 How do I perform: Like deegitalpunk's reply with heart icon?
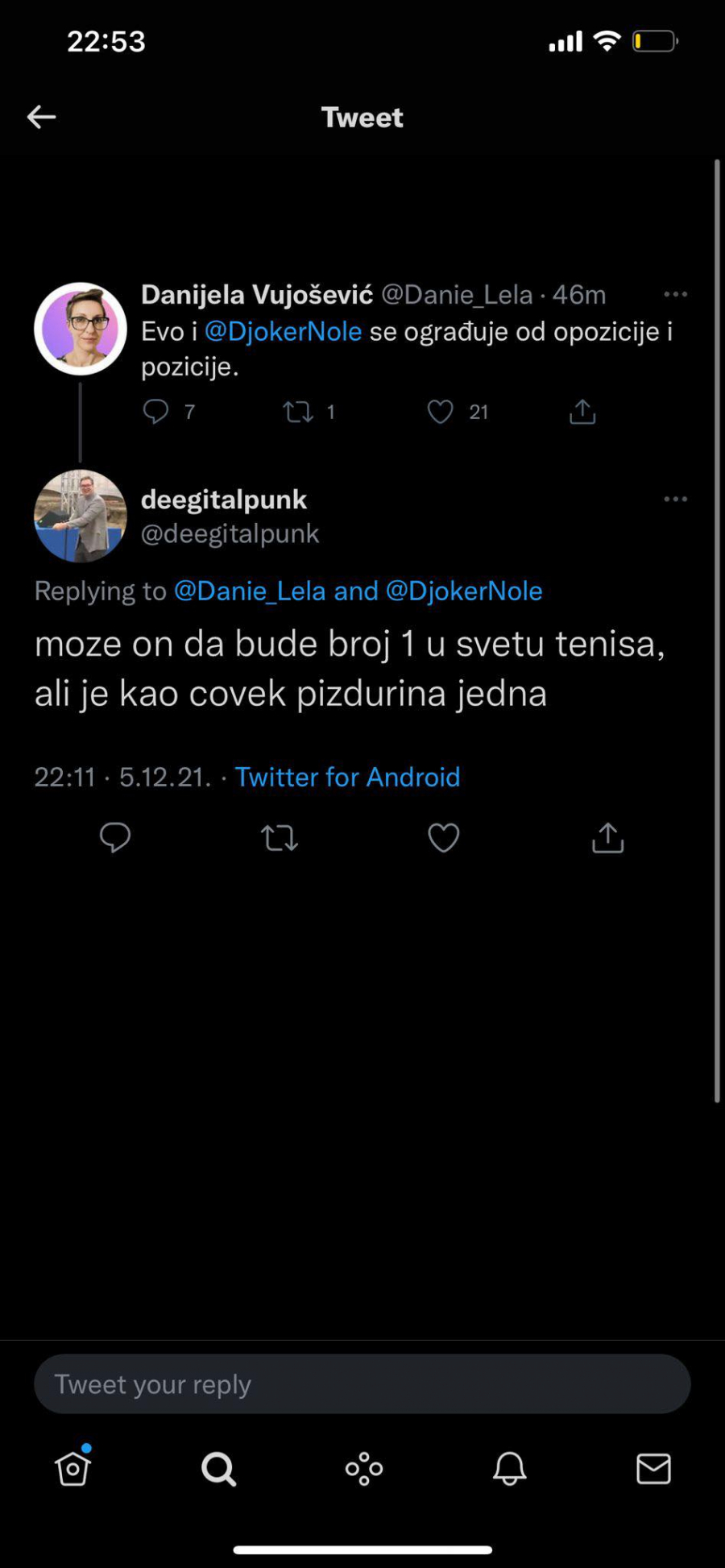[444, 838]
